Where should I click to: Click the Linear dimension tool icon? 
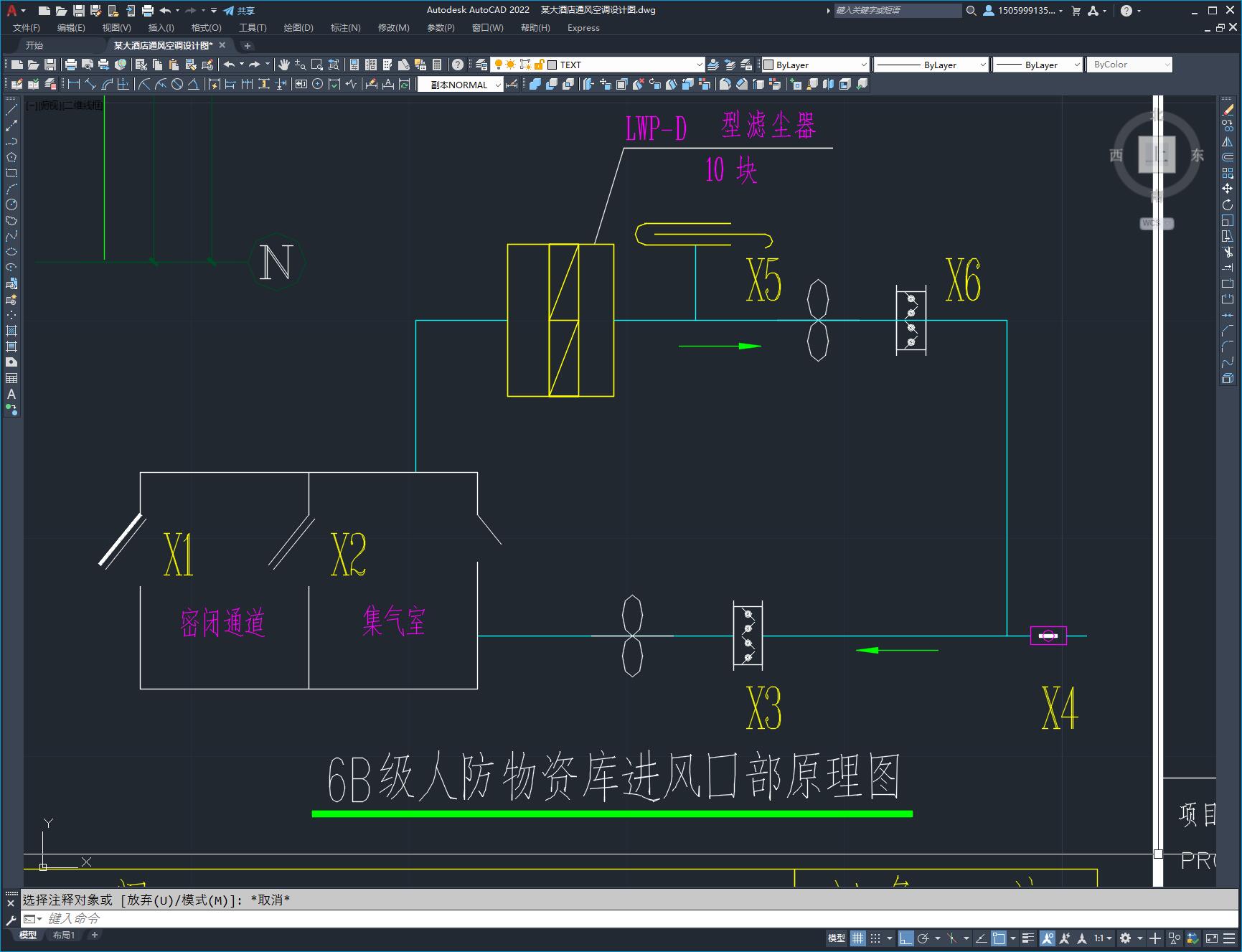click(74, 85)
